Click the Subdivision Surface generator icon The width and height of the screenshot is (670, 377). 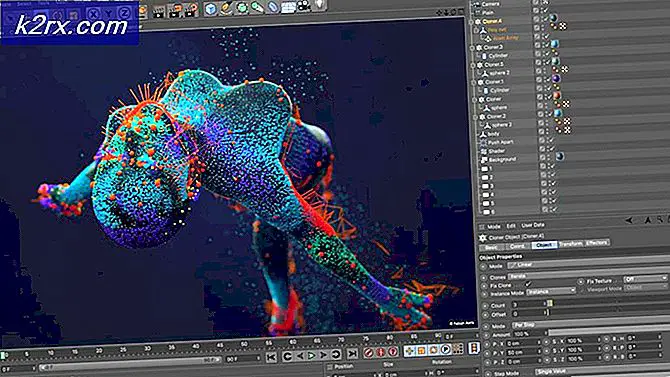pyautogui.click(x=242, y=7)
